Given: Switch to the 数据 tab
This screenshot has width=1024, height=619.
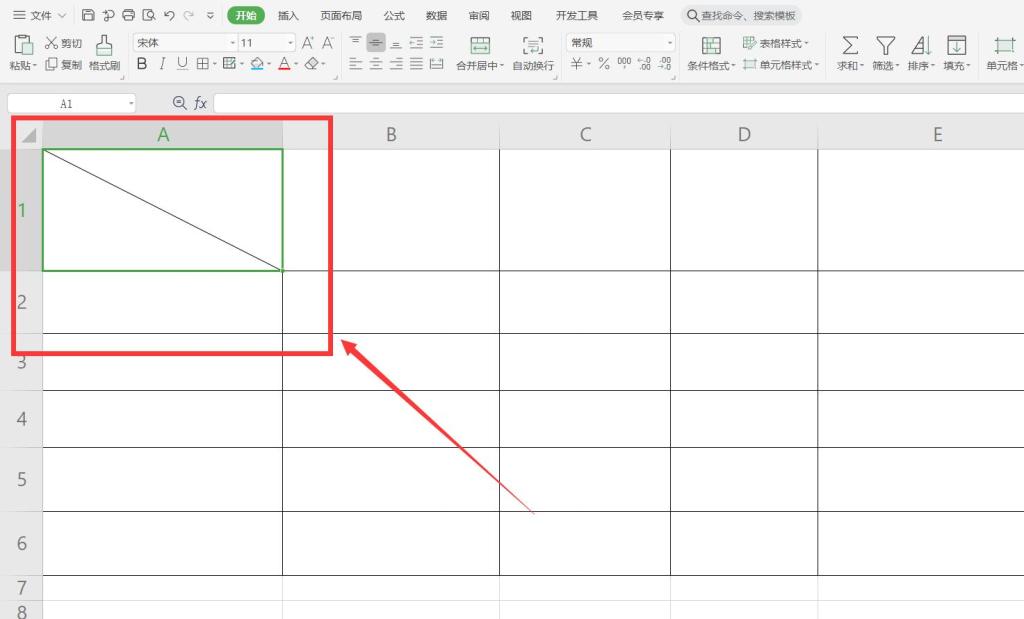Looking at the screenshot, I should coord(436,15).
